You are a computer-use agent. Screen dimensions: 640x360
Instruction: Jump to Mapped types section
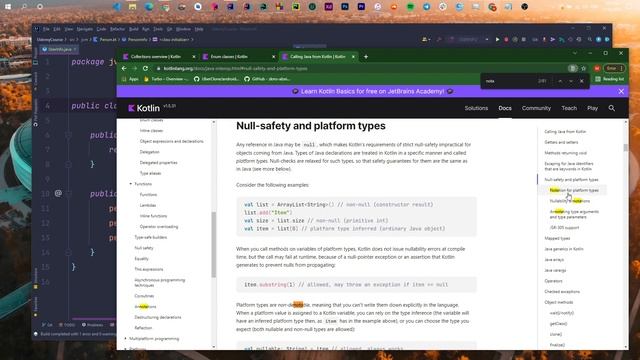click(x=557, y=238)
